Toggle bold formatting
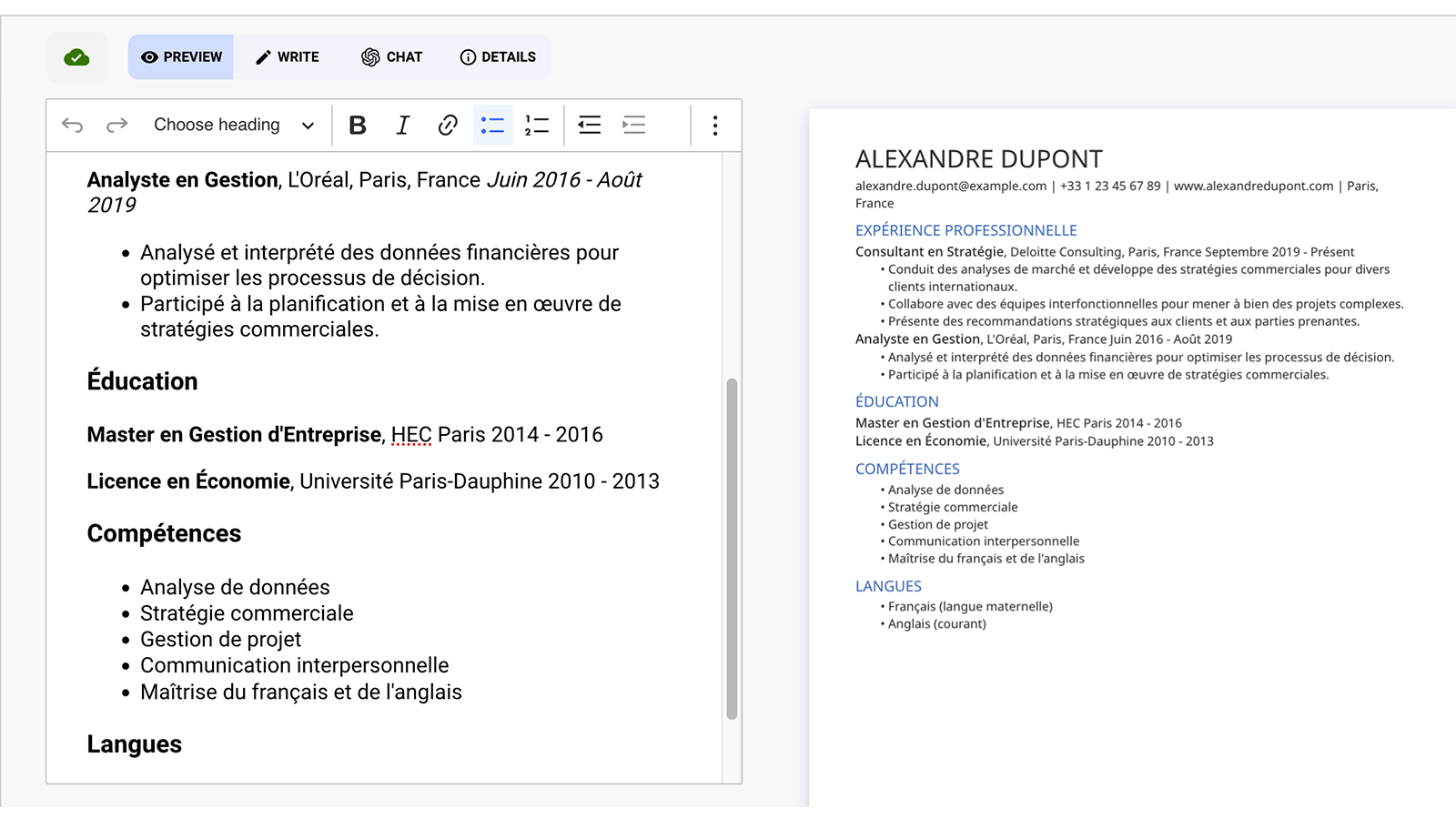The image size is (1456, 819). click(x=358, y=125)
